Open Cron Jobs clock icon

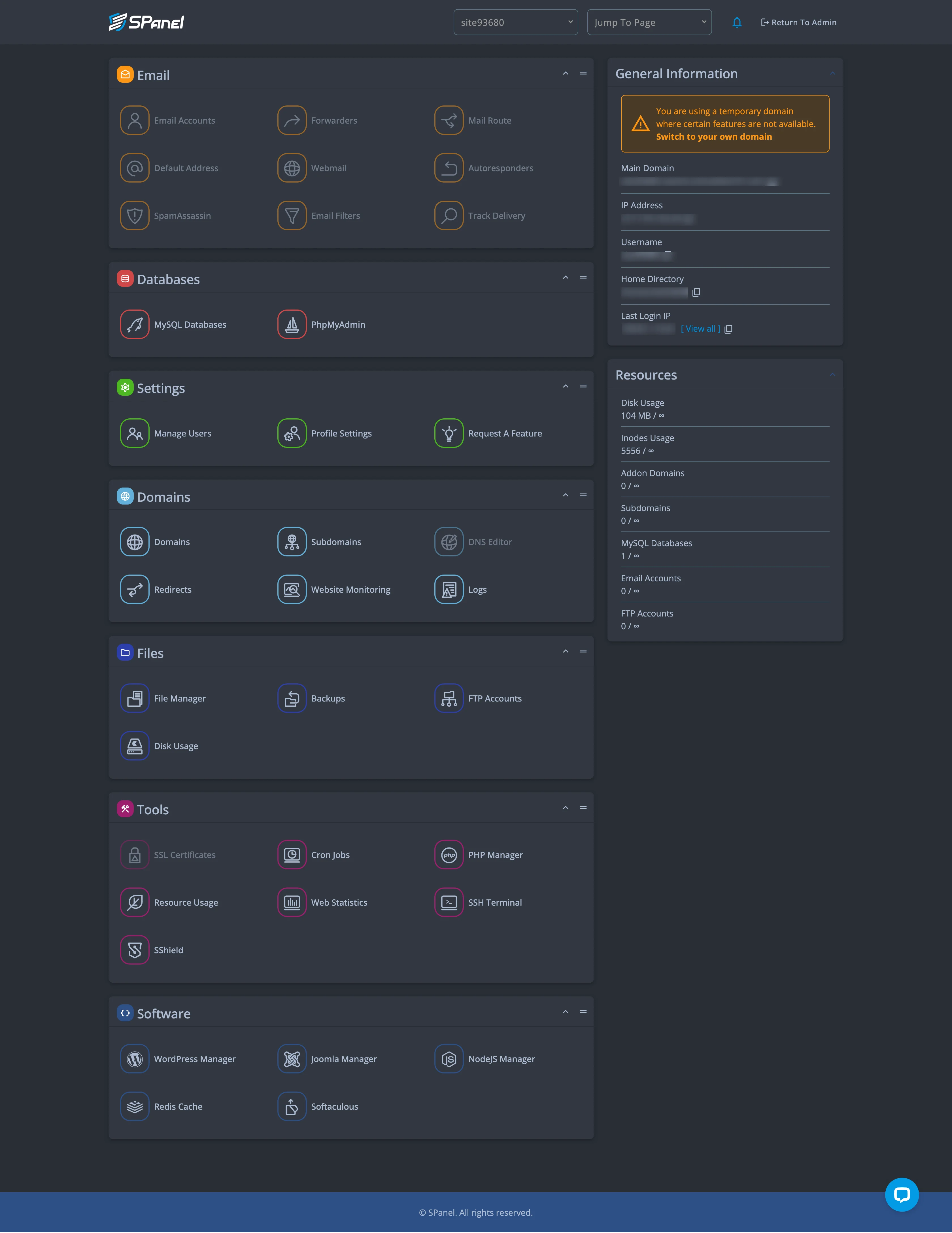pos(292,855)
